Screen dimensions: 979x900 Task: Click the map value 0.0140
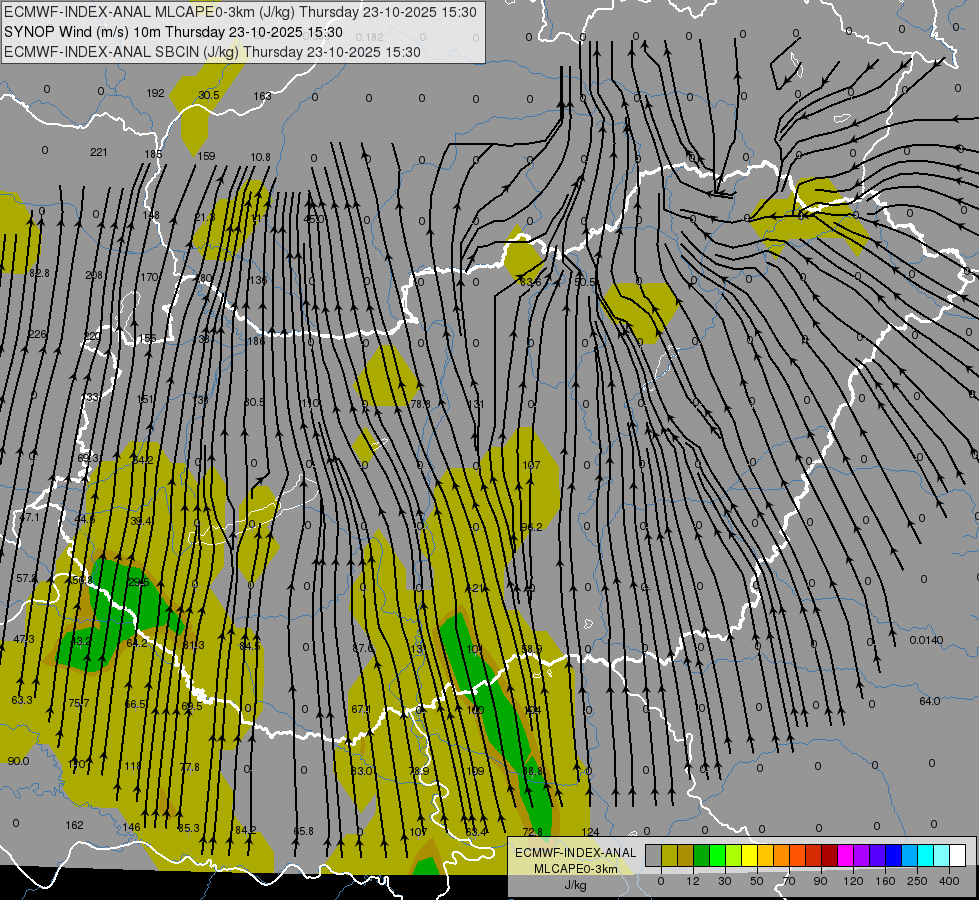click(x=926, y=640)
